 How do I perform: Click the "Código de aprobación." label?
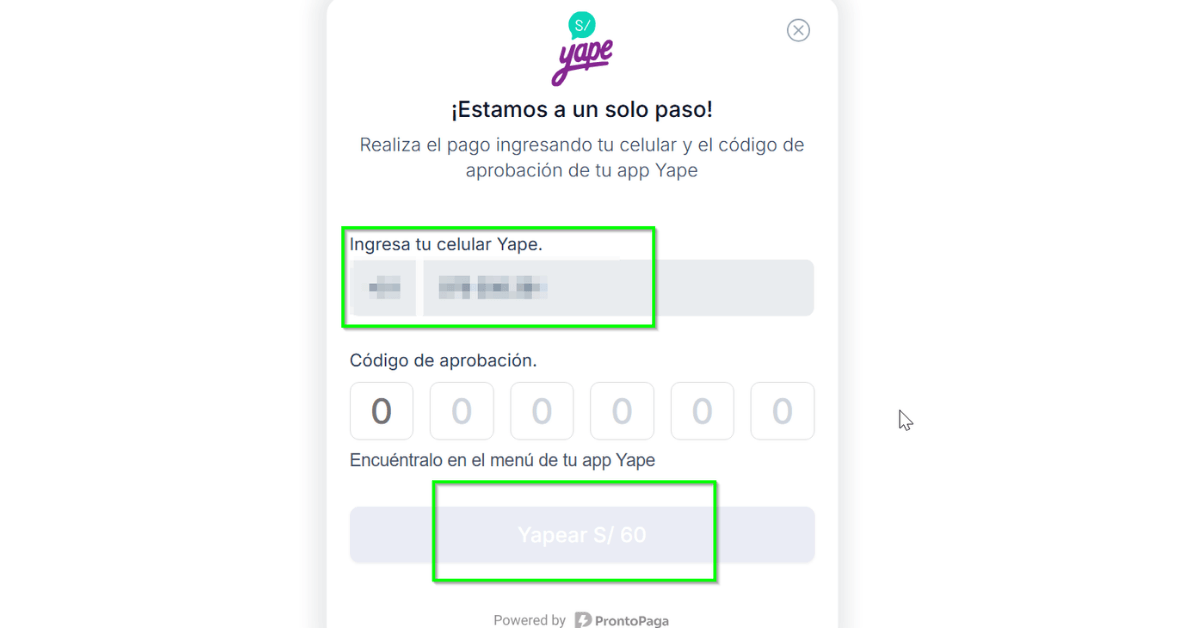coord(443,360)
